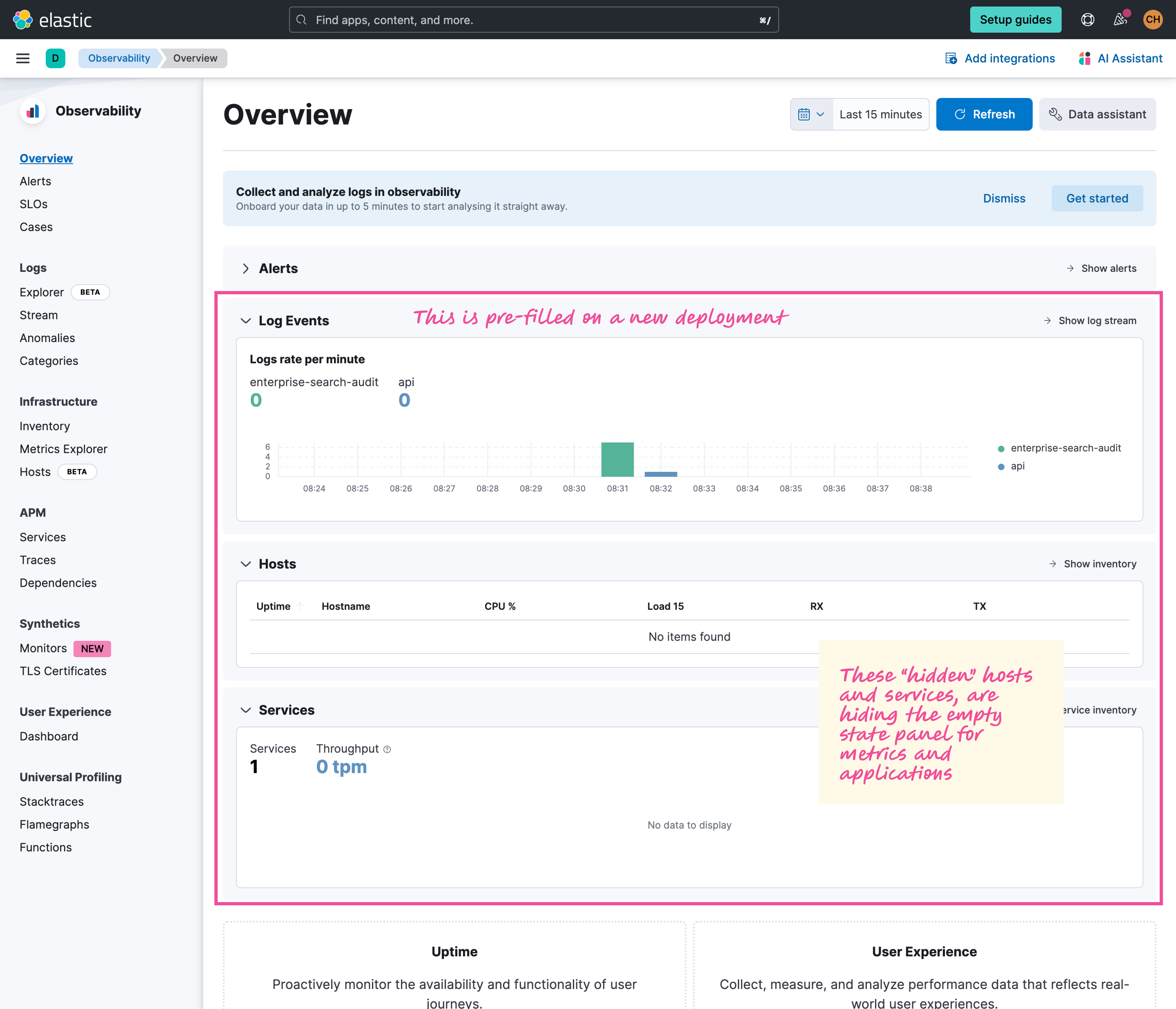Click the D deployment badge
The image size is (1176, 1009).
coord(55,58)
